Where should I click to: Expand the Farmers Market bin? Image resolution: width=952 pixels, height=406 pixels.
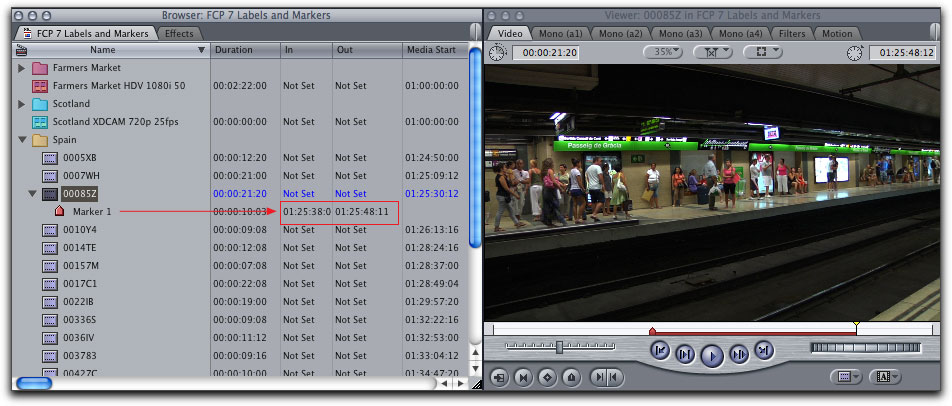tap(22, 68)
